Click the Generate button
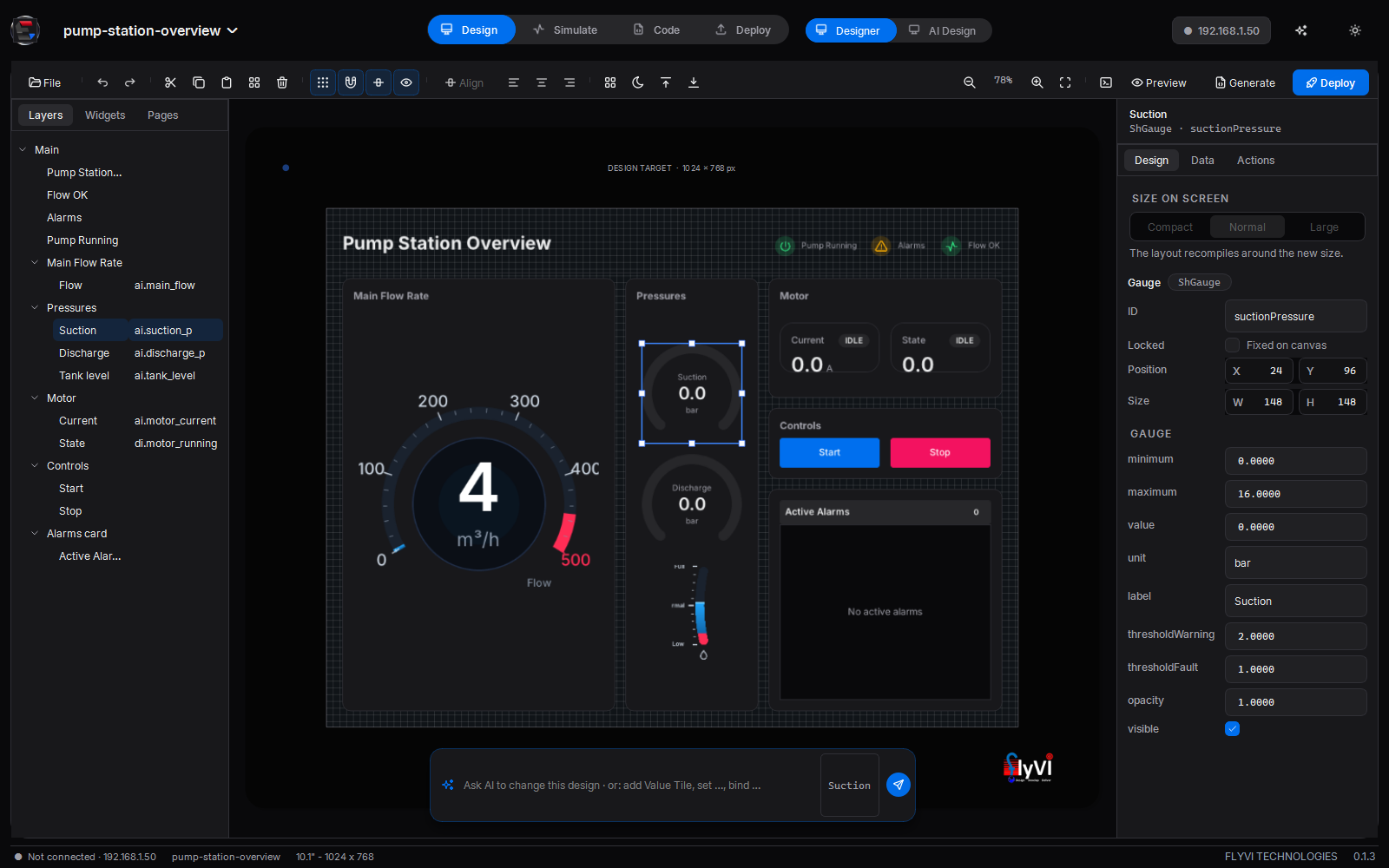Screen dimensions: 1389x868 pyautogui.click(x=1245, y=82)
